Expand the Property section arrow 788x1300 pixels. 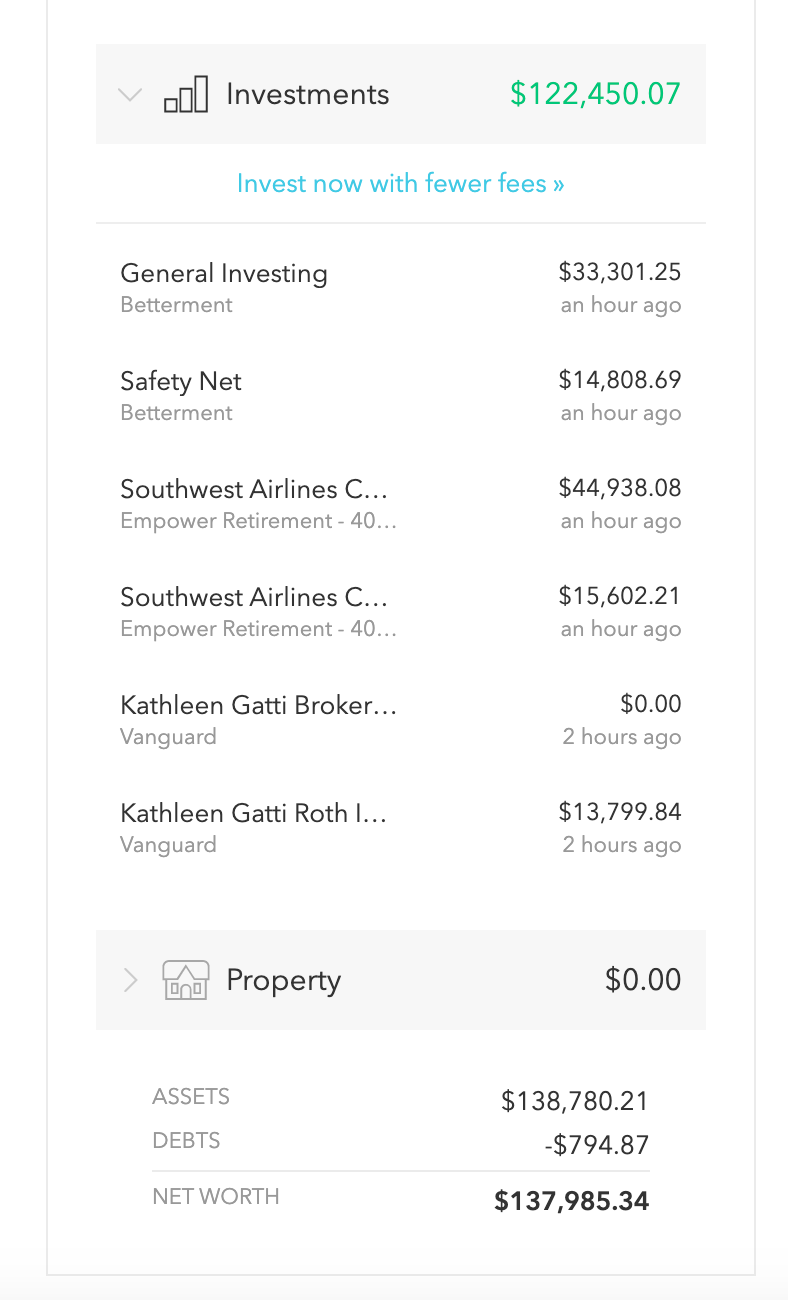[x=130, y=980]
